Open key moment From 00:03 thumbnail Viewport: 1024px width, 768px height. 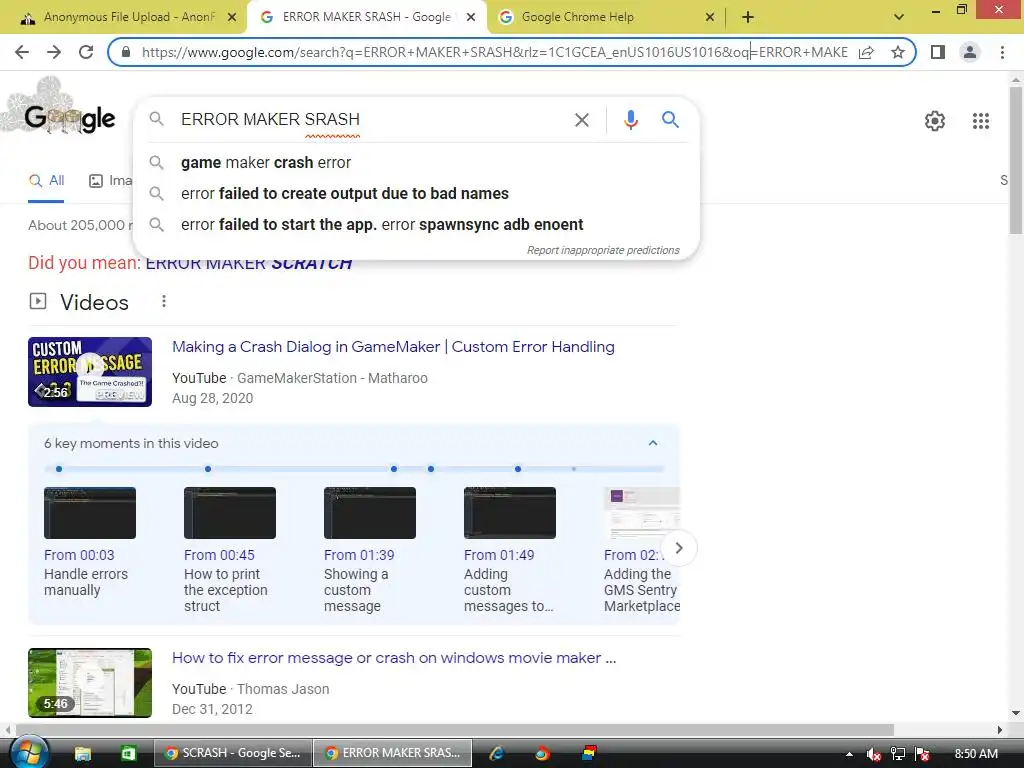coord(90,513)
